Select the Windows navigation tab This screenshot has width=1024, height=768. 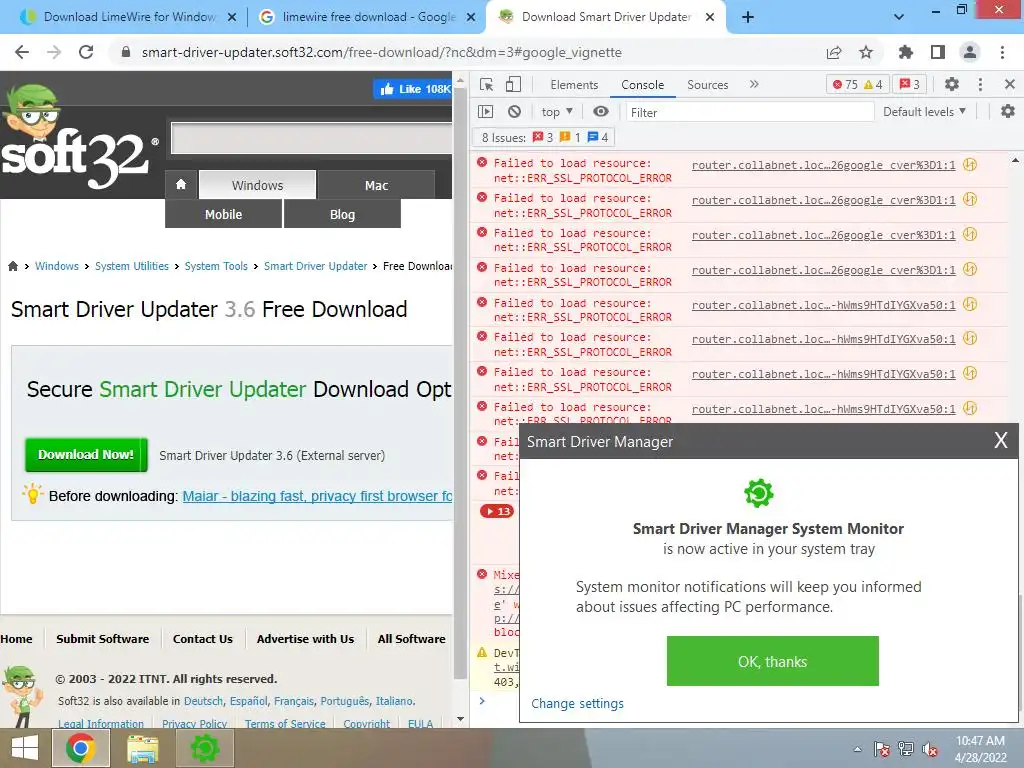click(x=257, y=185)
